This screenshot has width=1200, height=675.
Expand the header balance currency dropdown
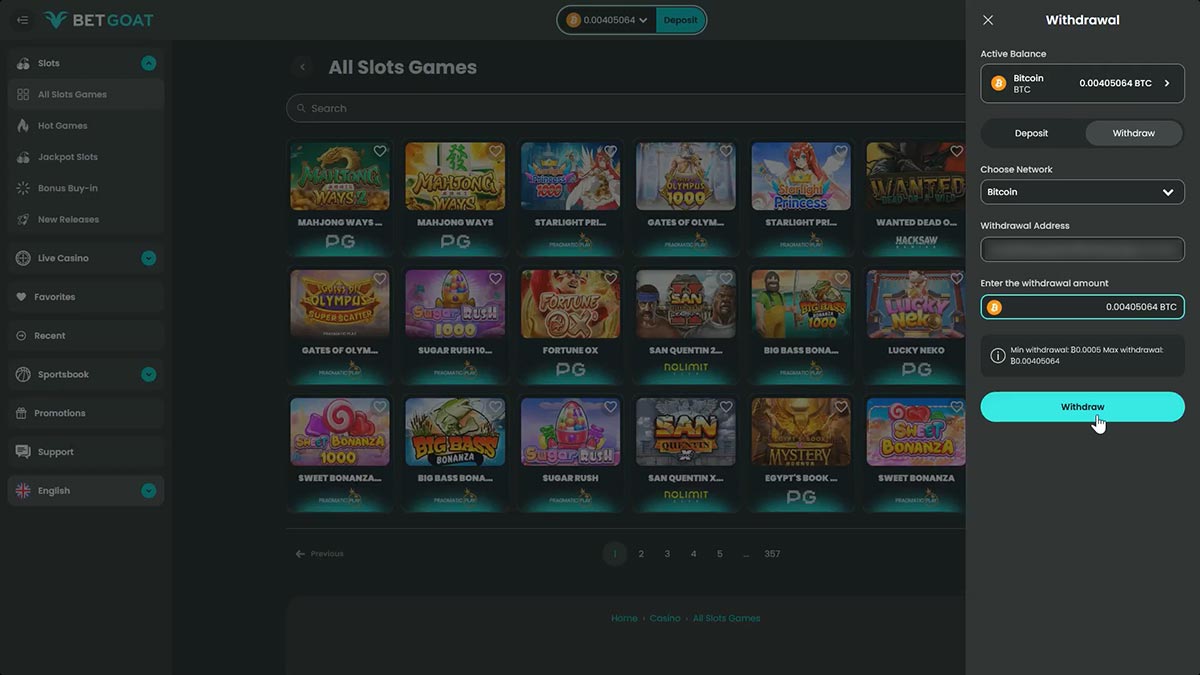pos(643,20)
